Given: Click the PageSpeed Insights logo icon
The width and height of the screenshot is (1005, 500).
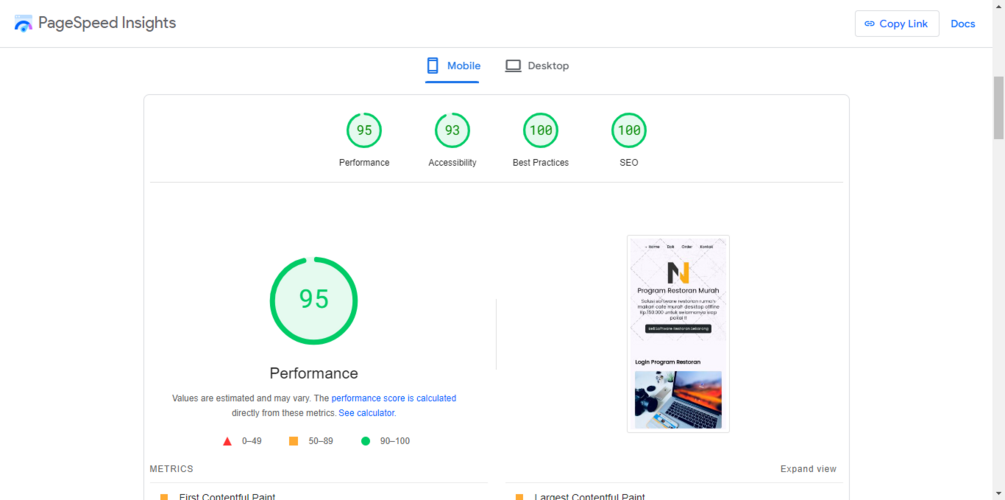Looking at the screenshot, I should coord(23,23).
